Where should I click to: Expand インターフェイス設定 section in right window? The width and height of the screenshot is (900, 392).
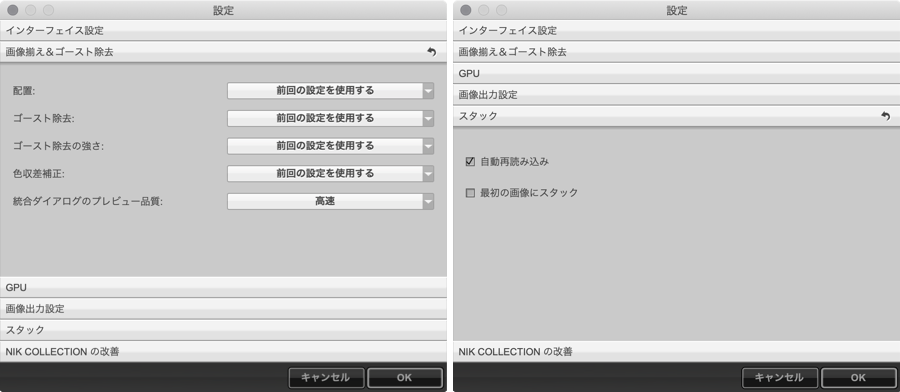(x=677, y=30)
